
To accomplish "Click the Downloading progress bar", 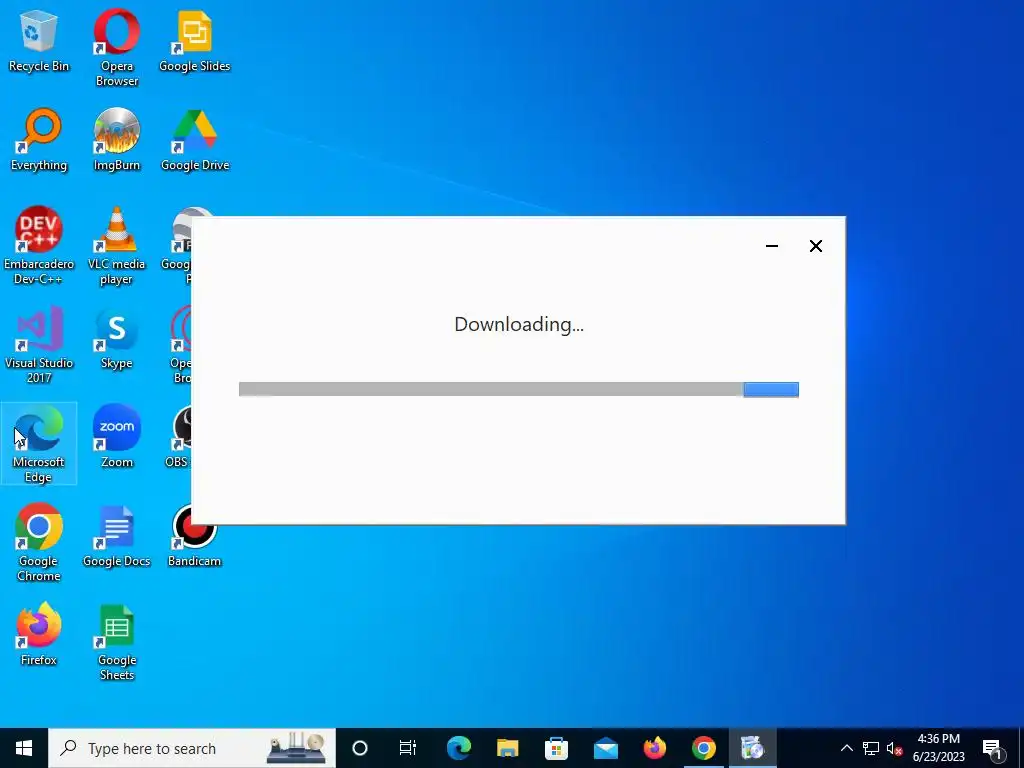I will tap(519, 390).
